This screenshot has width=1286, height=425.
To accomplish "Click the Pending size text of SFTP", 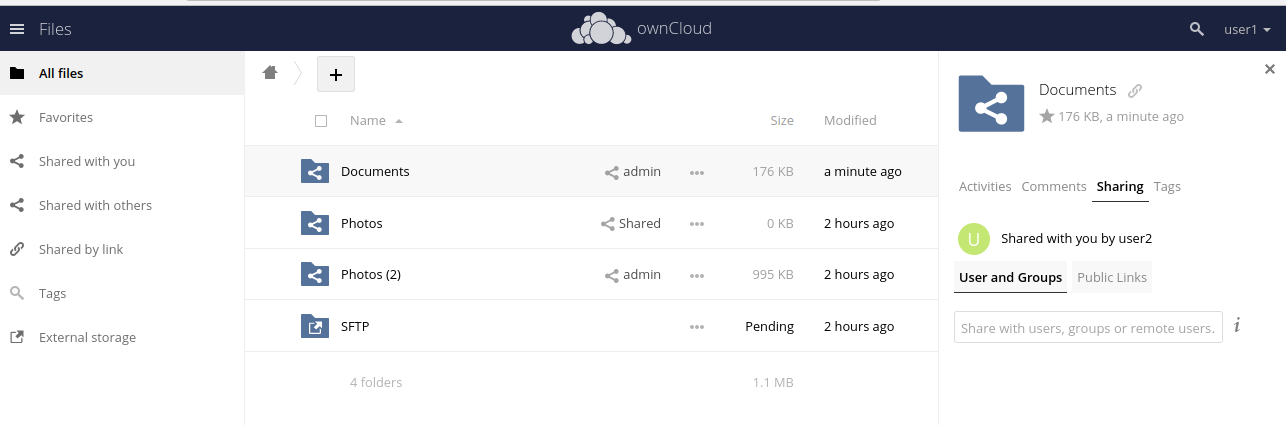I will (x=769, y=326).
